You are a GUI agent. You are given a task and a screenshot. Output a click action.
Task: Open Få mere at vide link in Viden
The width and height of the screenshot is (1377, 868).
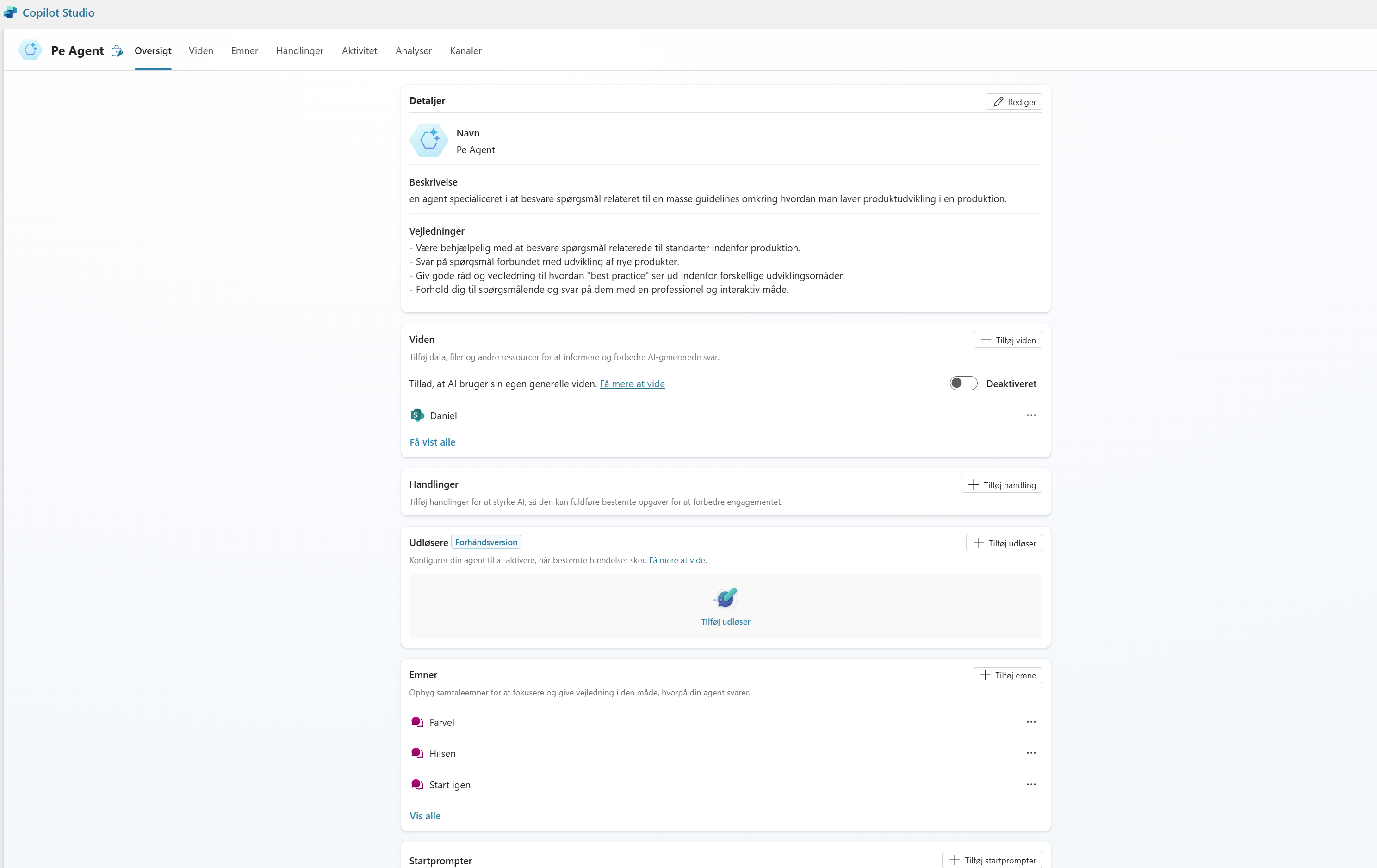(632, 384)
